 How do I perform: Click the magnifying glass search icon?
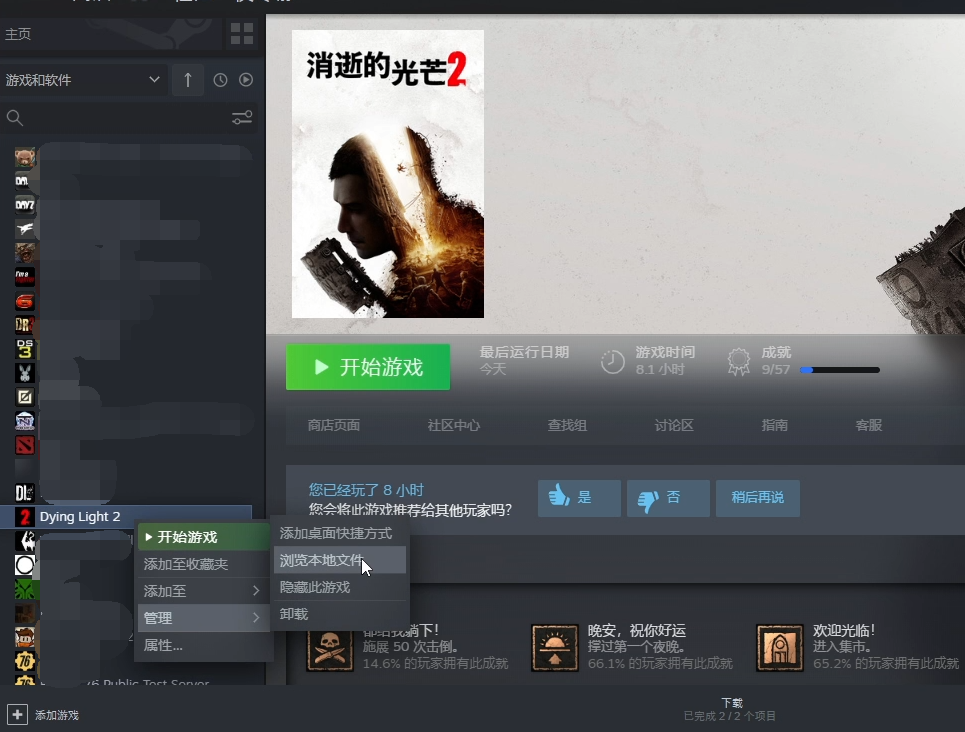coord(15,118)
